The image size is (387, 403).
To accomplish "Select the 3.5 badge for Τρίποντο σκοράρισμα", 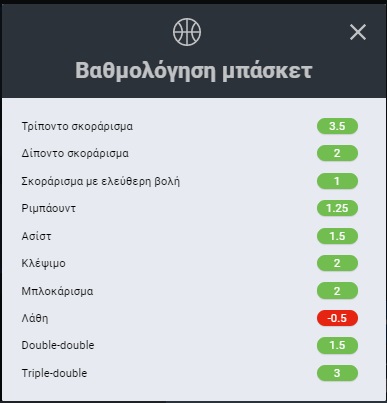I will tap(337, 126).
